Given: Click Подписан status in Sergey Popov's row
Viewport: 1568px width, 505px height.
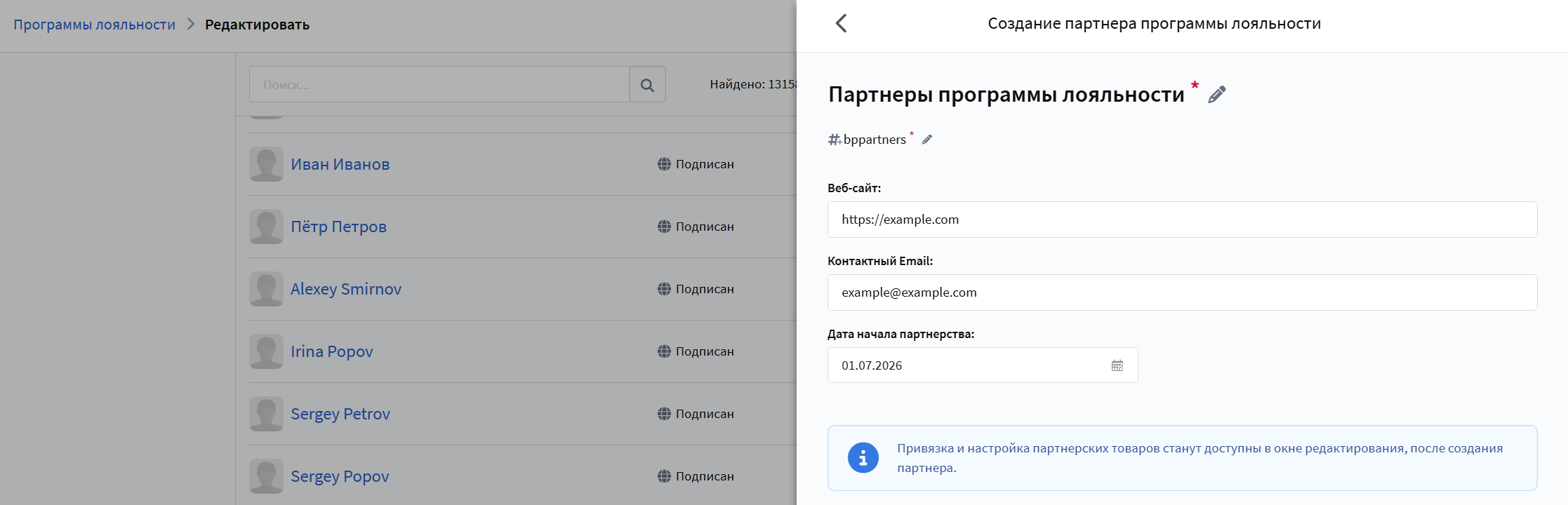Looking at the screenshot, I should (705, 476).
